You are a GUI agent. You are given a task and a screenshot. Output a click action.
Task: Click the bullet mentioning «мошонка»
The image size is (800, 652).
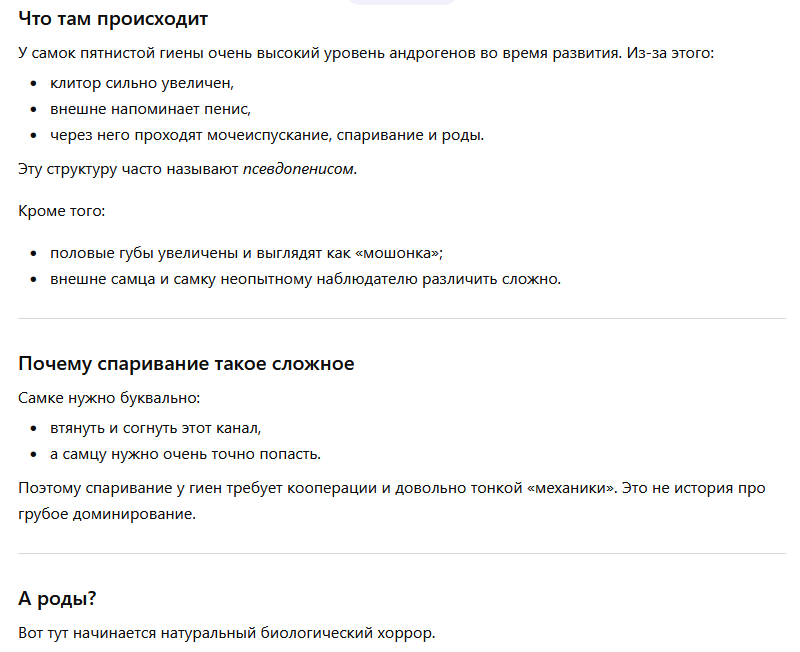click(x=246, y=253)
